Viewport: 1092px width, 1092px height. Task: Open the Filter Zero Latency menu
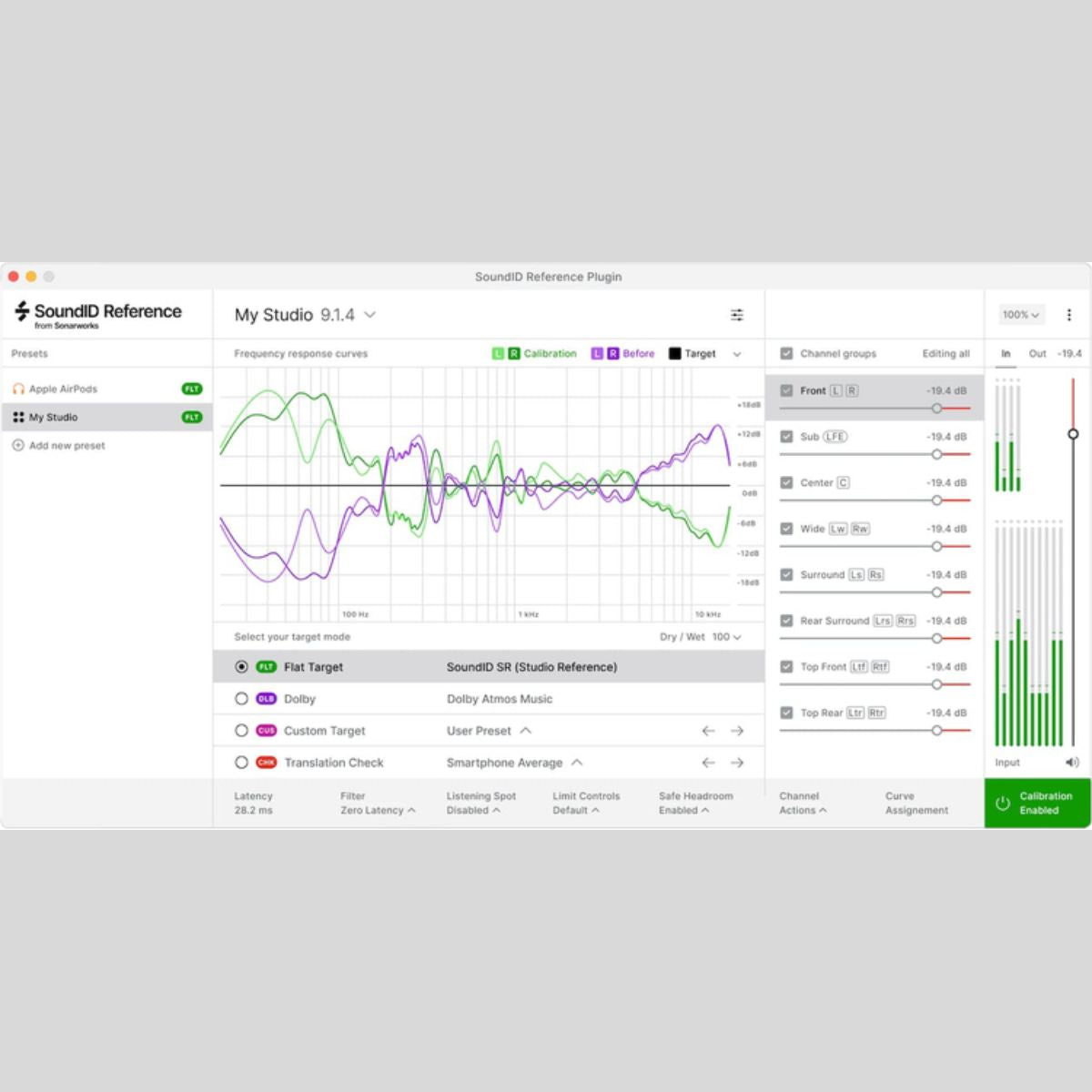click(x=378, y=803)
